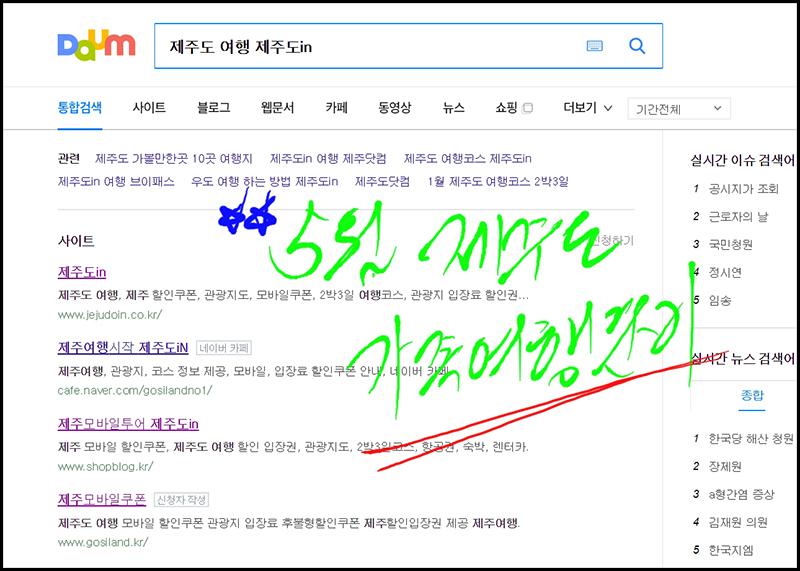The image size is (800, 571).
Task: Open the 제주도in site result title
Action: point(82,272)
